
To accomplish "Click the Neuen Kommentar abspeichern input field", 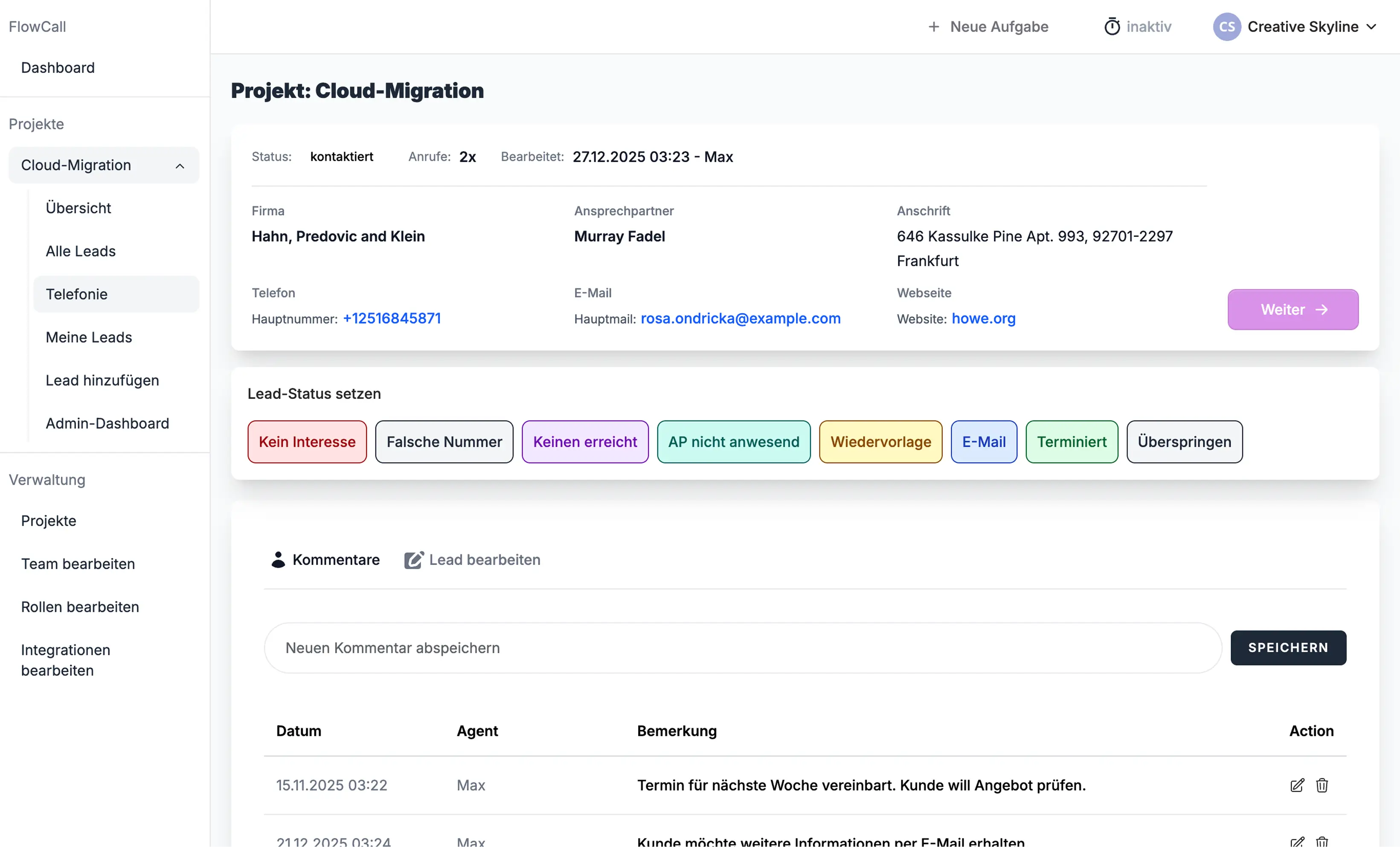I will [742, 647].
